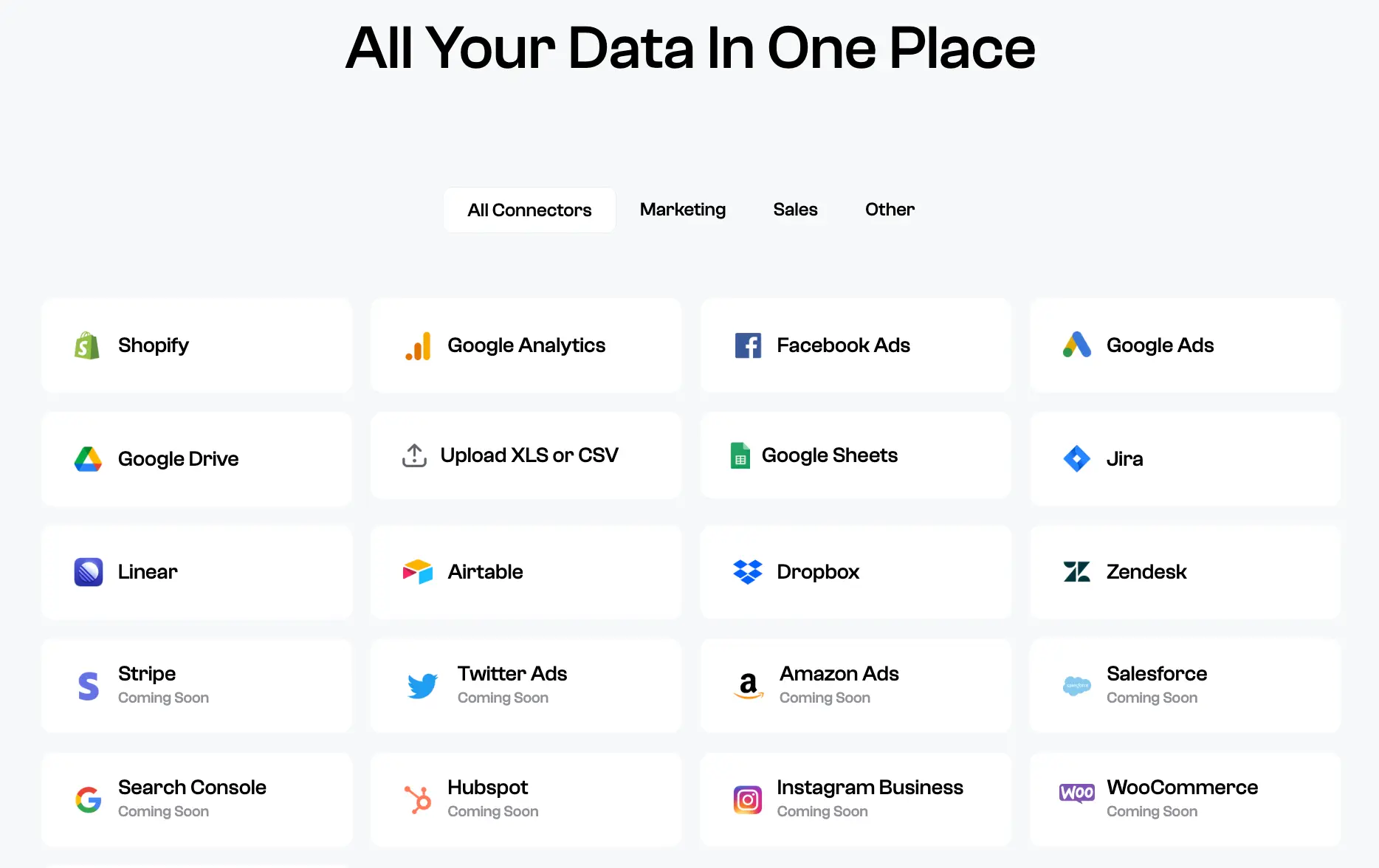Viewport: 1379px width, 868px height.
Task: Open the Google Sheets connector card
Action: [x=855, y=455]
